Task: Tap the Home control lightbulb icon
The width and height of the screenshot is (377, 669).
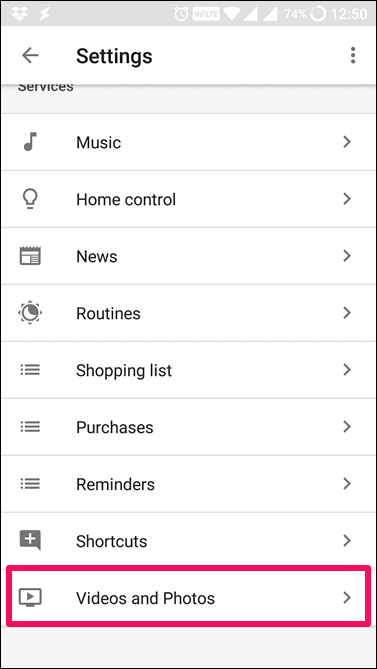Action: pyautogui.click(x=30, y=199)
